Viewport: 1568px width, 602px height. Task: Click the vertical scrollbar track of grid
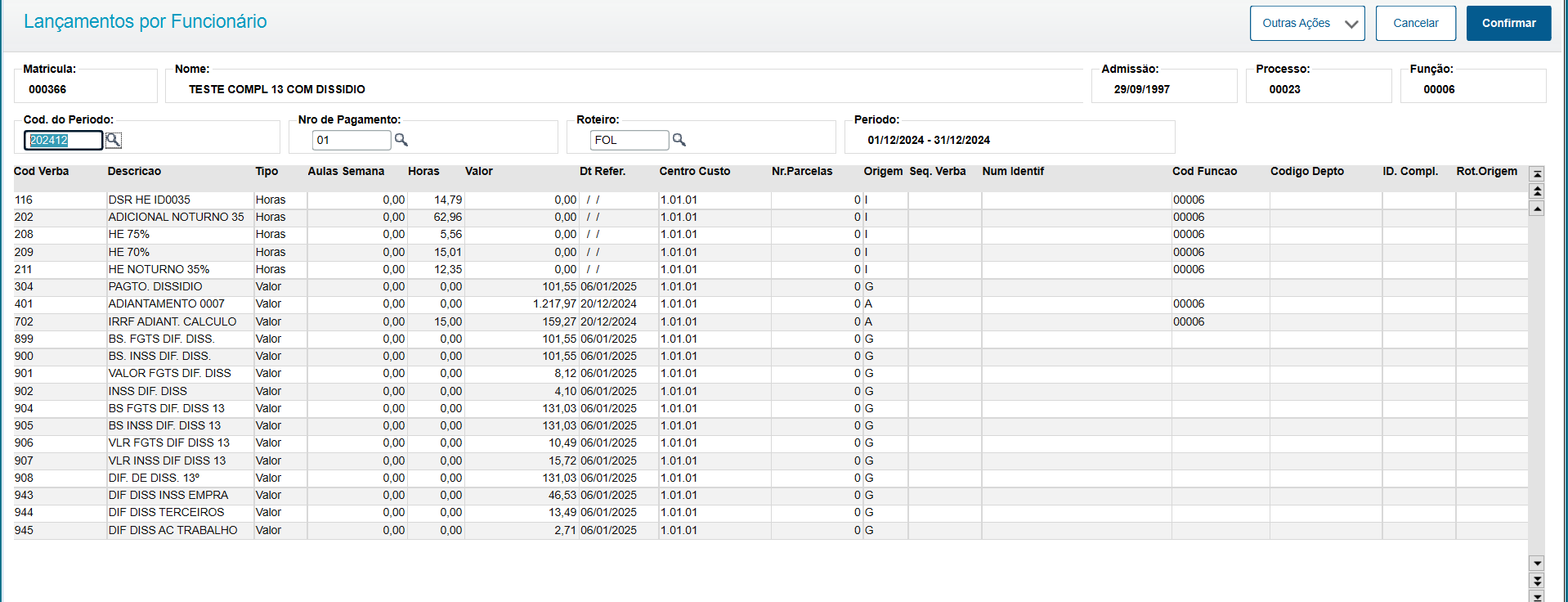point(1537,384)
